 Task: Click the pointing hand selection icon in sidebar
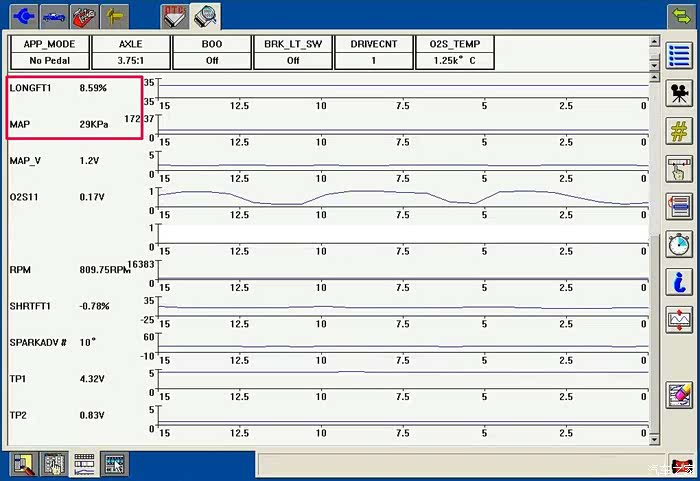pos(680,169)
